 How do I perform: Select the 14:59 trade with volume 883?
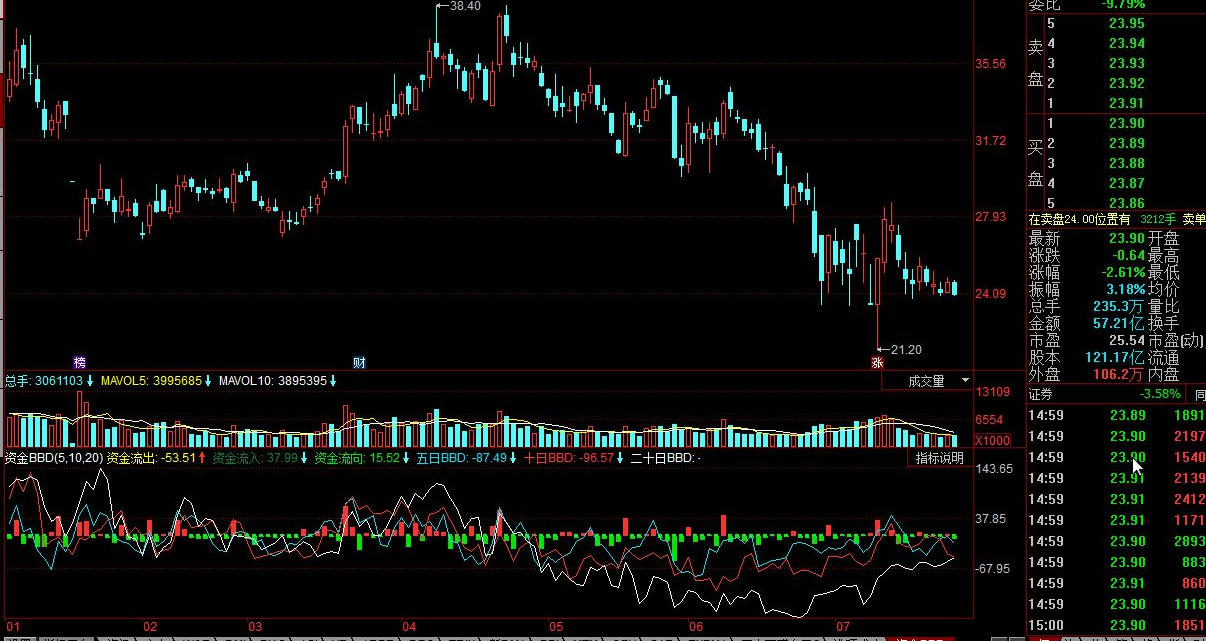tap(1117, 562)
